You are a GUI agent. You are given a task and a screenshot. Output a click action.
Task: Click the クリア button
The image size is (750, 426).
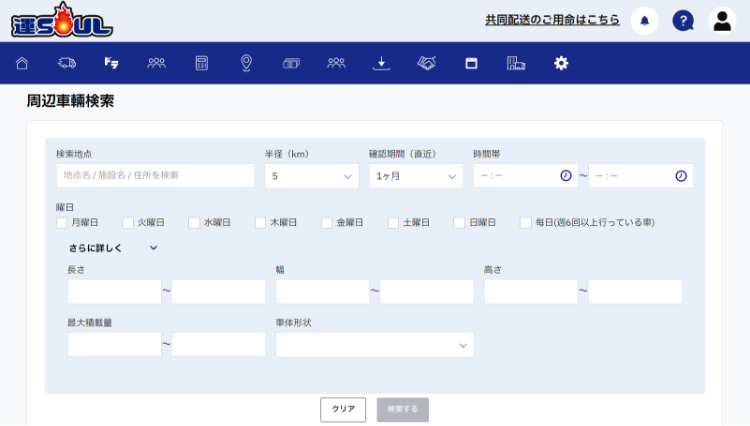pos(343,409)
